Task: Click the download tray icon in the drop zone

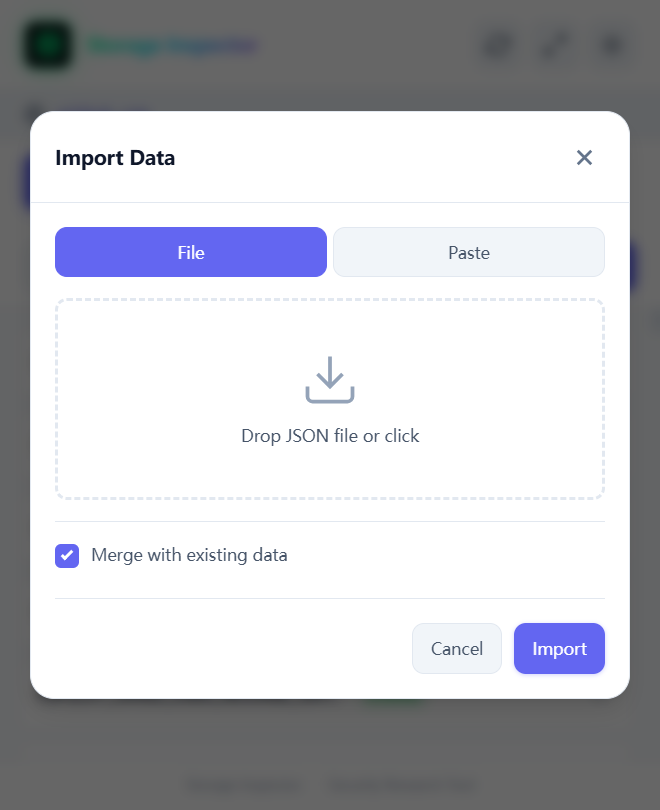Action: 330,380
